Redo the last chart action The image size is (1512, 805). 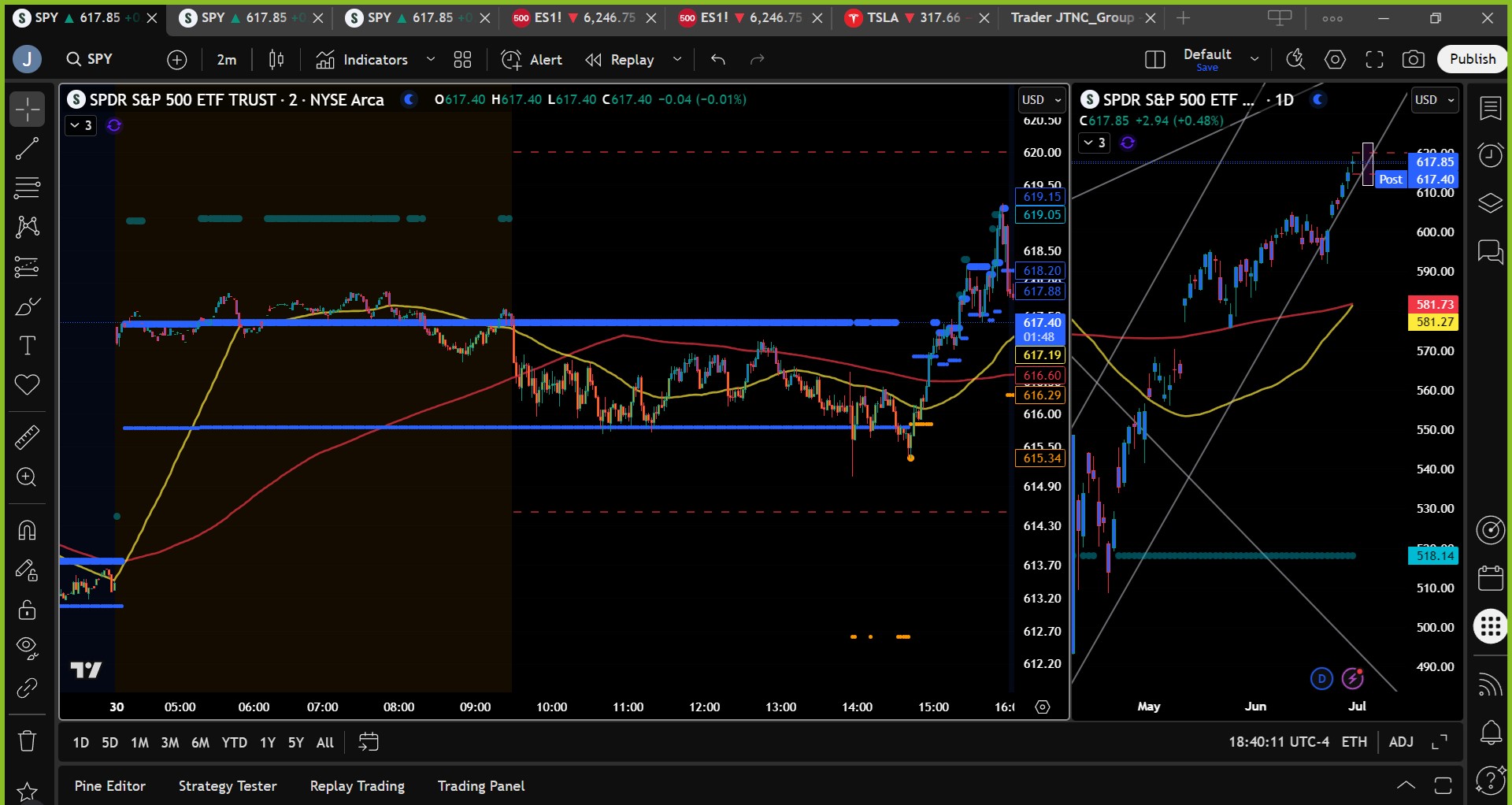[757, 59]
